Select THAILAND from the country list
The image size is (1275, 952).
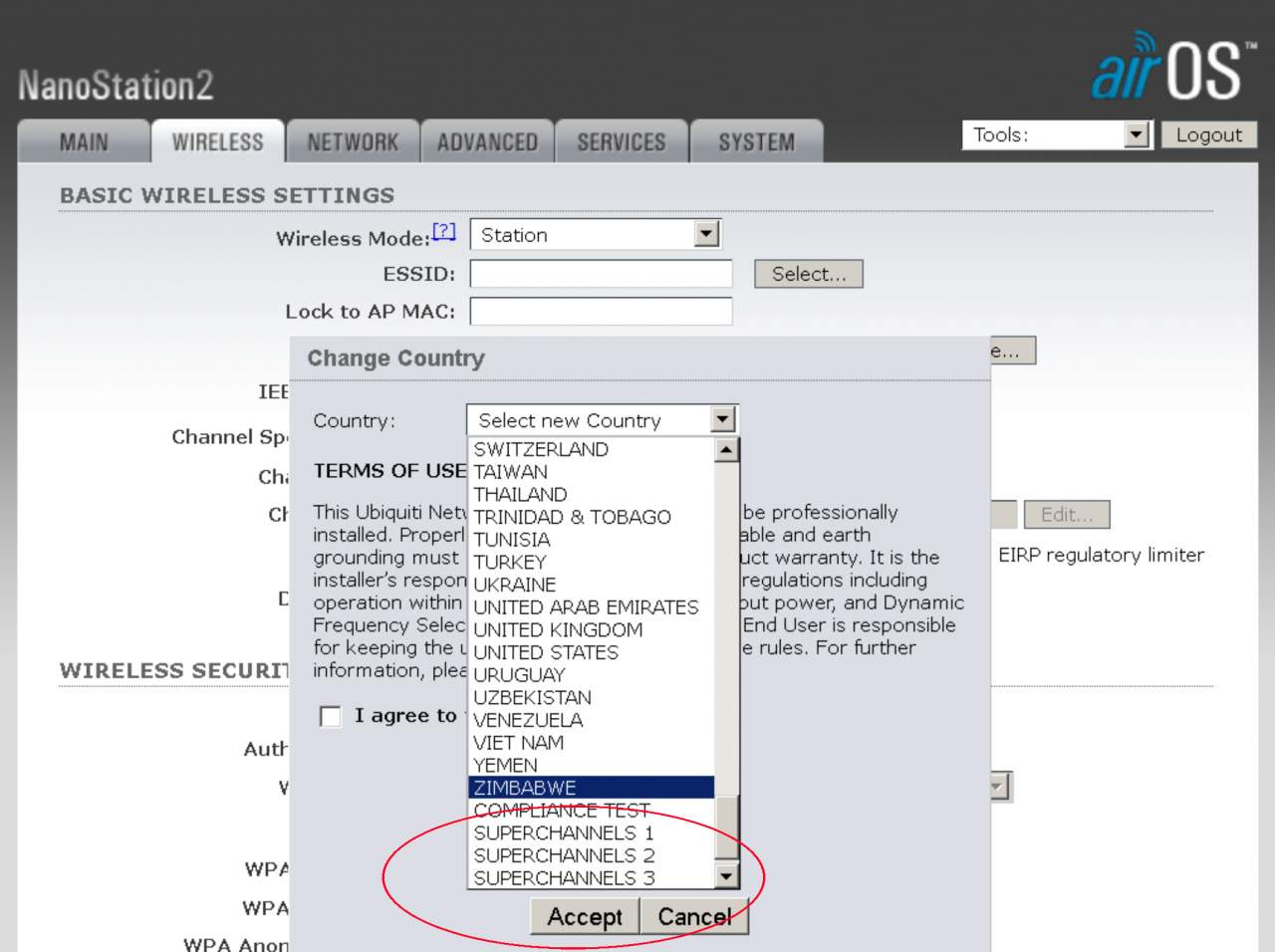coord(592,495)
